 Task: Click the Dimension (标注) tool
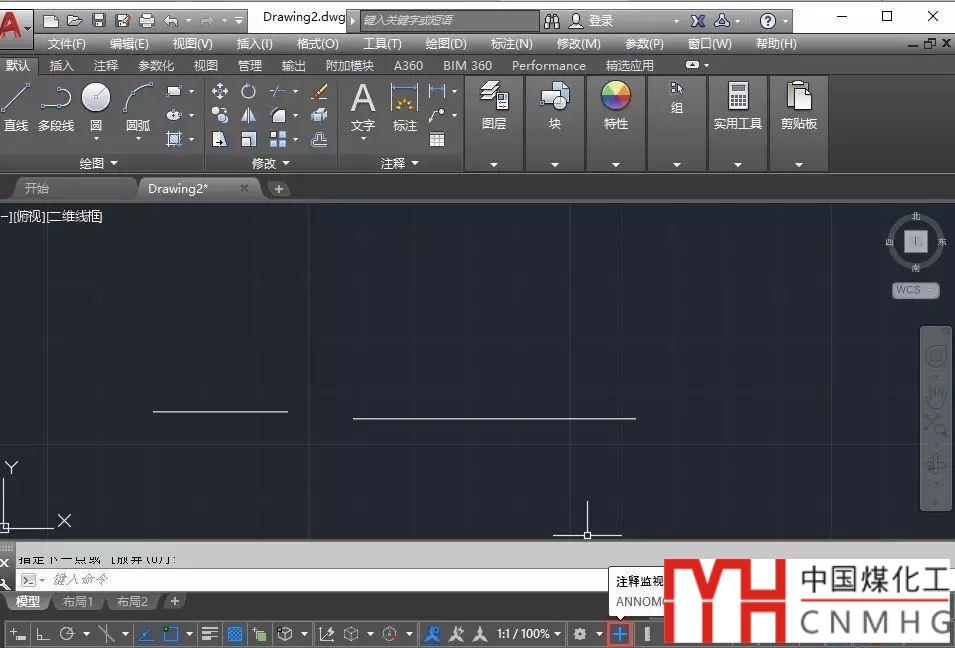coord(404,106)
